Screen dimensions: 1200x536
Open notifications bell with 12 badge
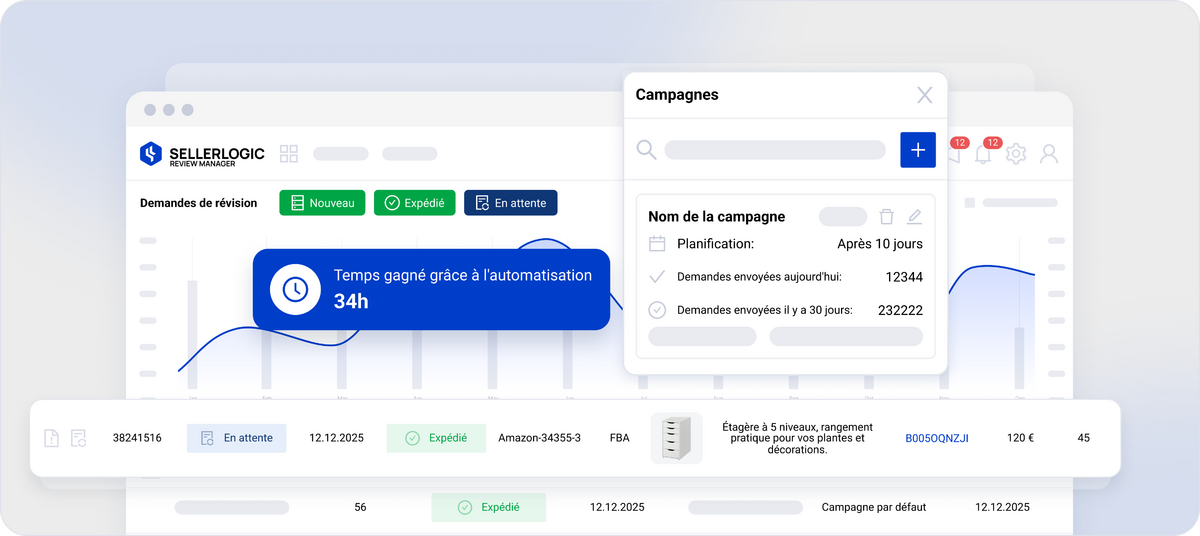[x=984, y=153]
